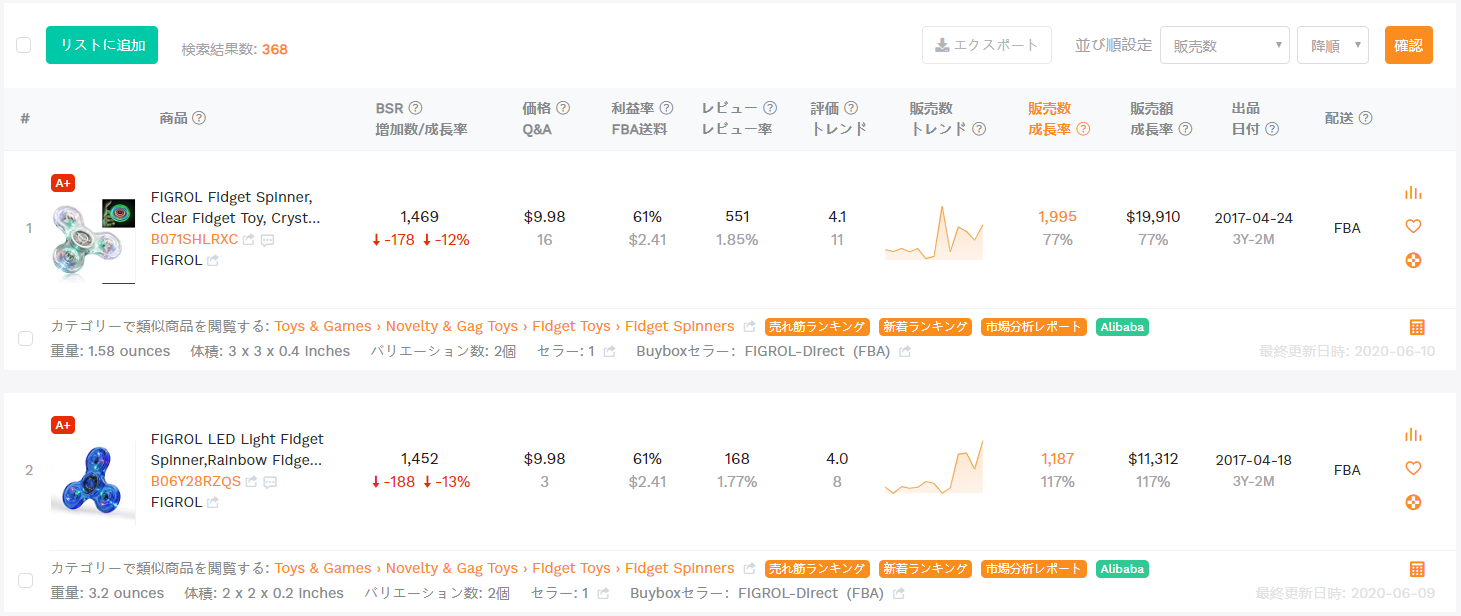Click the calculator icon in first product row

point(1417,327)
